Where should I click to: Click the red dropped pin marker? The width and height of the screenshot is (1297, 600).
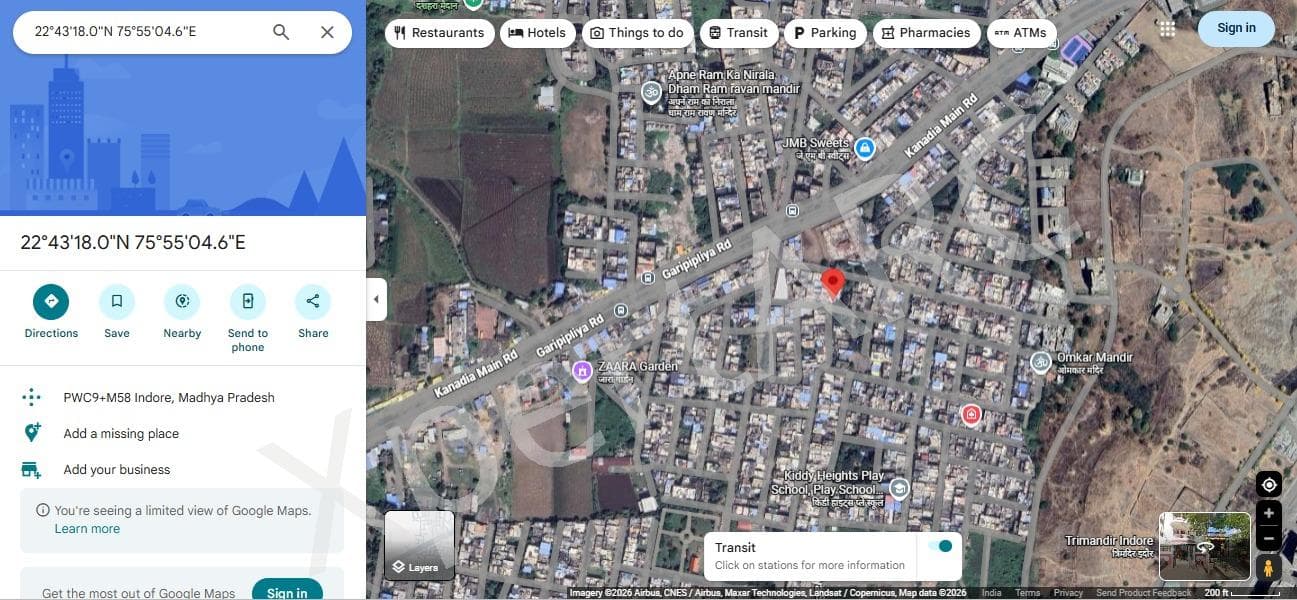[x=833, y=283]
